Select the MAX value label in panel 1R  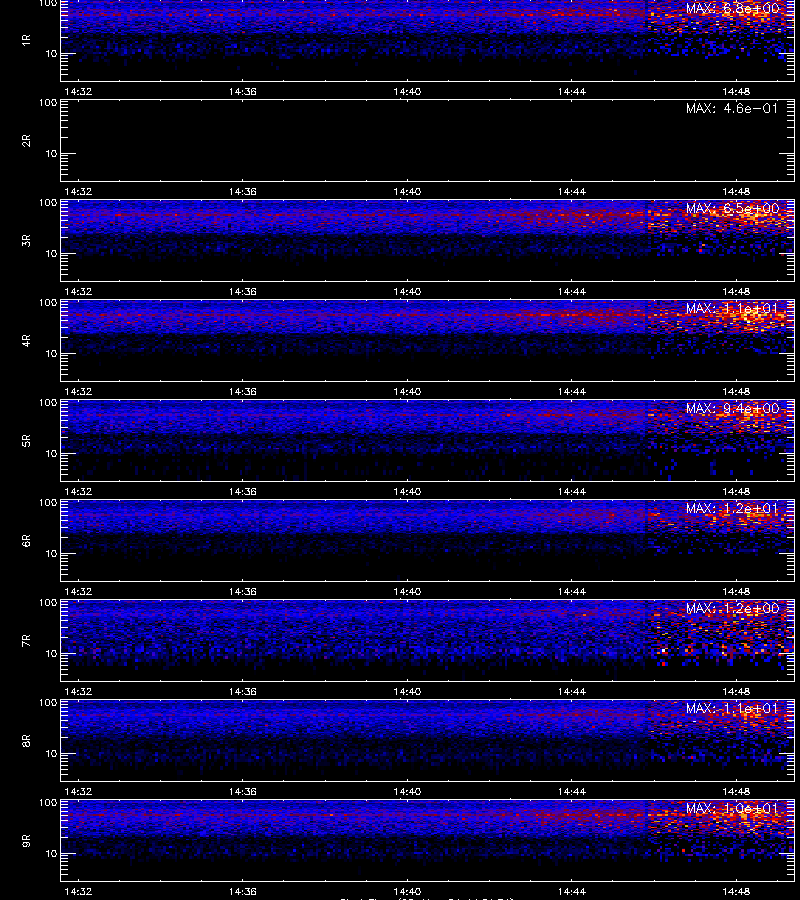tap(732, 9)
